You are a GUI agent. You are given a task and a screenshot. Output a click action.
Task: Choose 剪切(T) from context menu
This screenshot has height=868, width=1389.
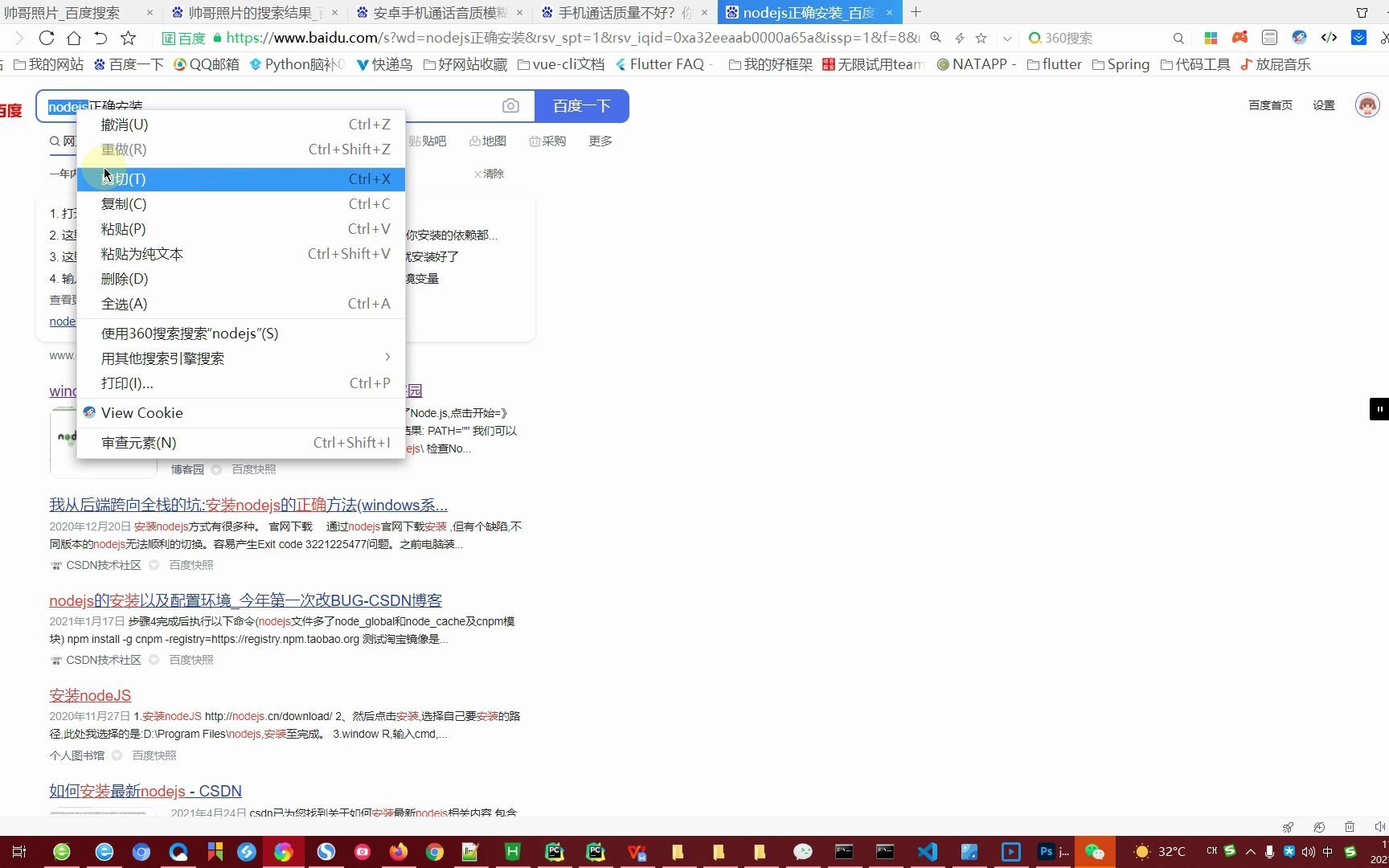241,179
